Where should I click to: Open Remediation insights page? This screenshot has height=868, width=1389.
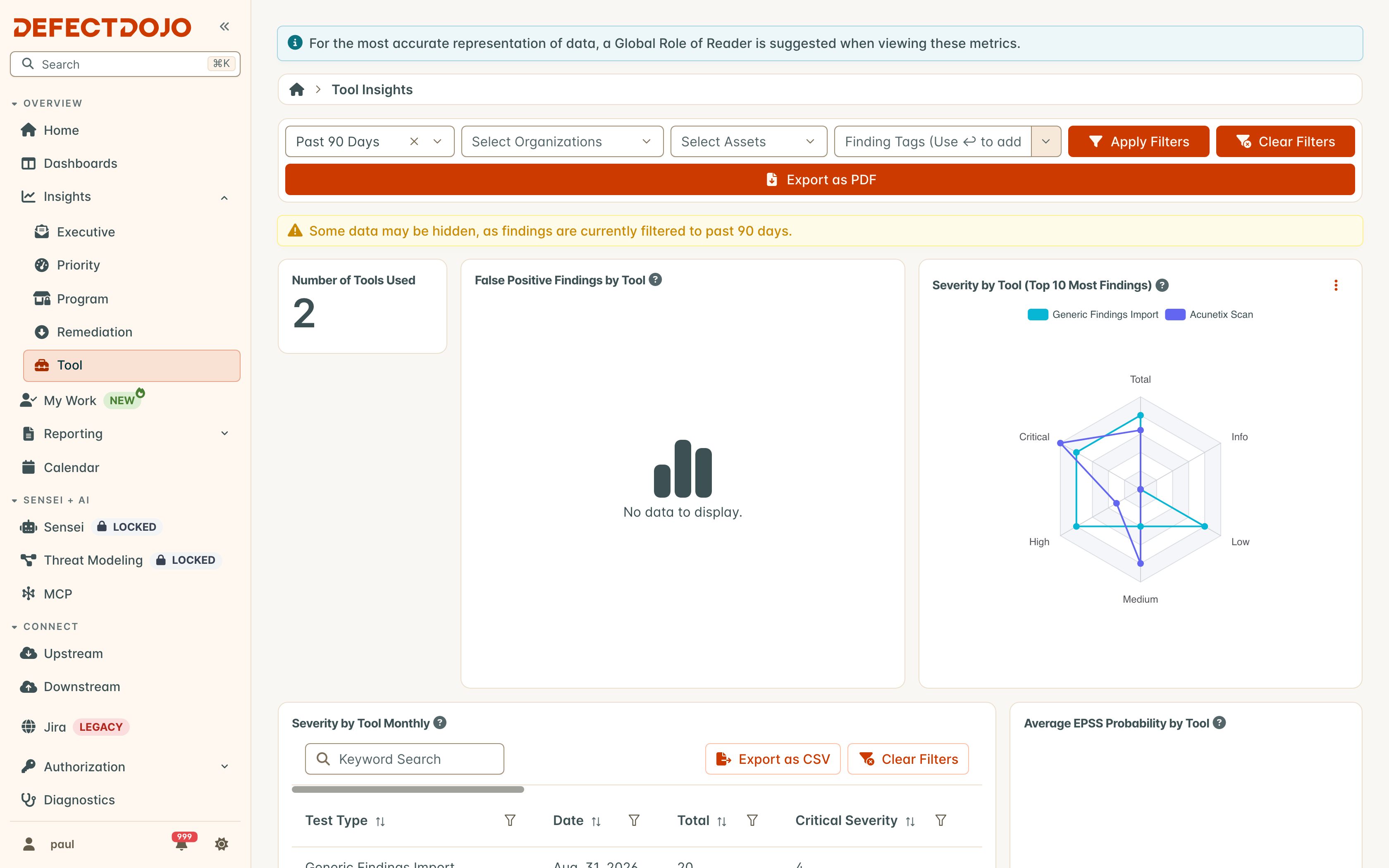pyautogui.click(x=131, y=332)
